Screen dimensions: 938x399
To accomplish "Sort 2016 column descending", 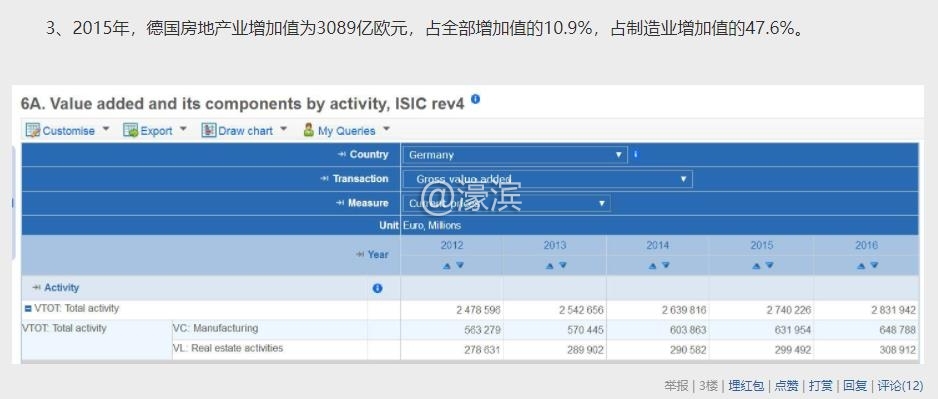I will pos(874,266).
